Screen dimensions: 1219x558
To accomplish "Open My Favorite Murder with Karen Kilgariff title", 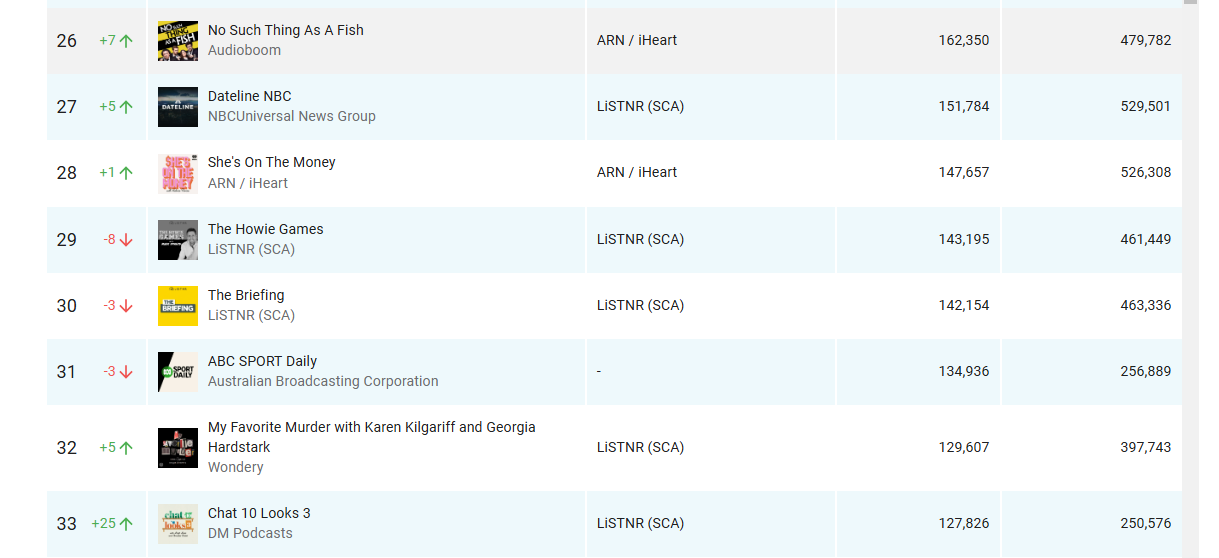I will (372, 437).
